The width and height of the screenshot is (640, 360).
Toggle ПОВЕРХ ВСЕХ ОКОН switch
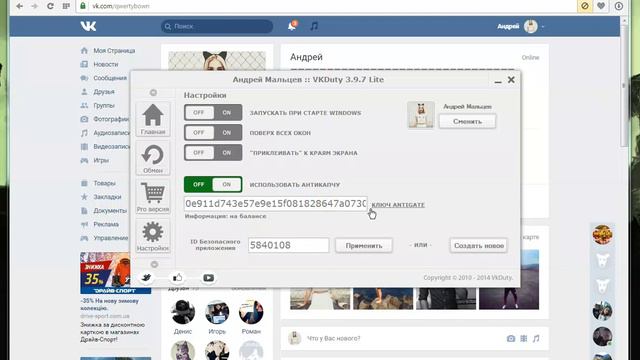click(x=213, y=132)
